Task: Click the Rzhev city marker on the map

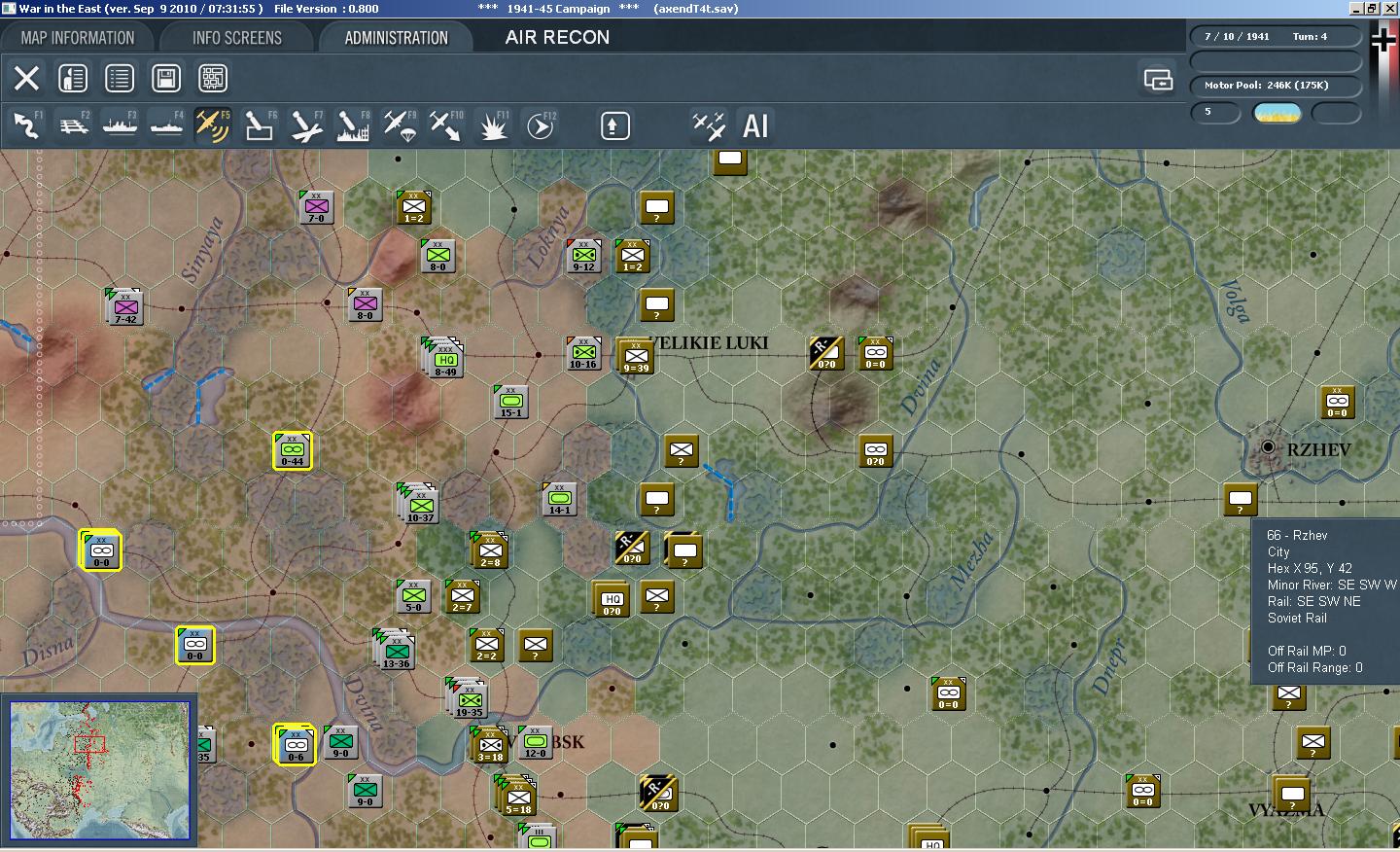Action: (x=1268, y=446)
